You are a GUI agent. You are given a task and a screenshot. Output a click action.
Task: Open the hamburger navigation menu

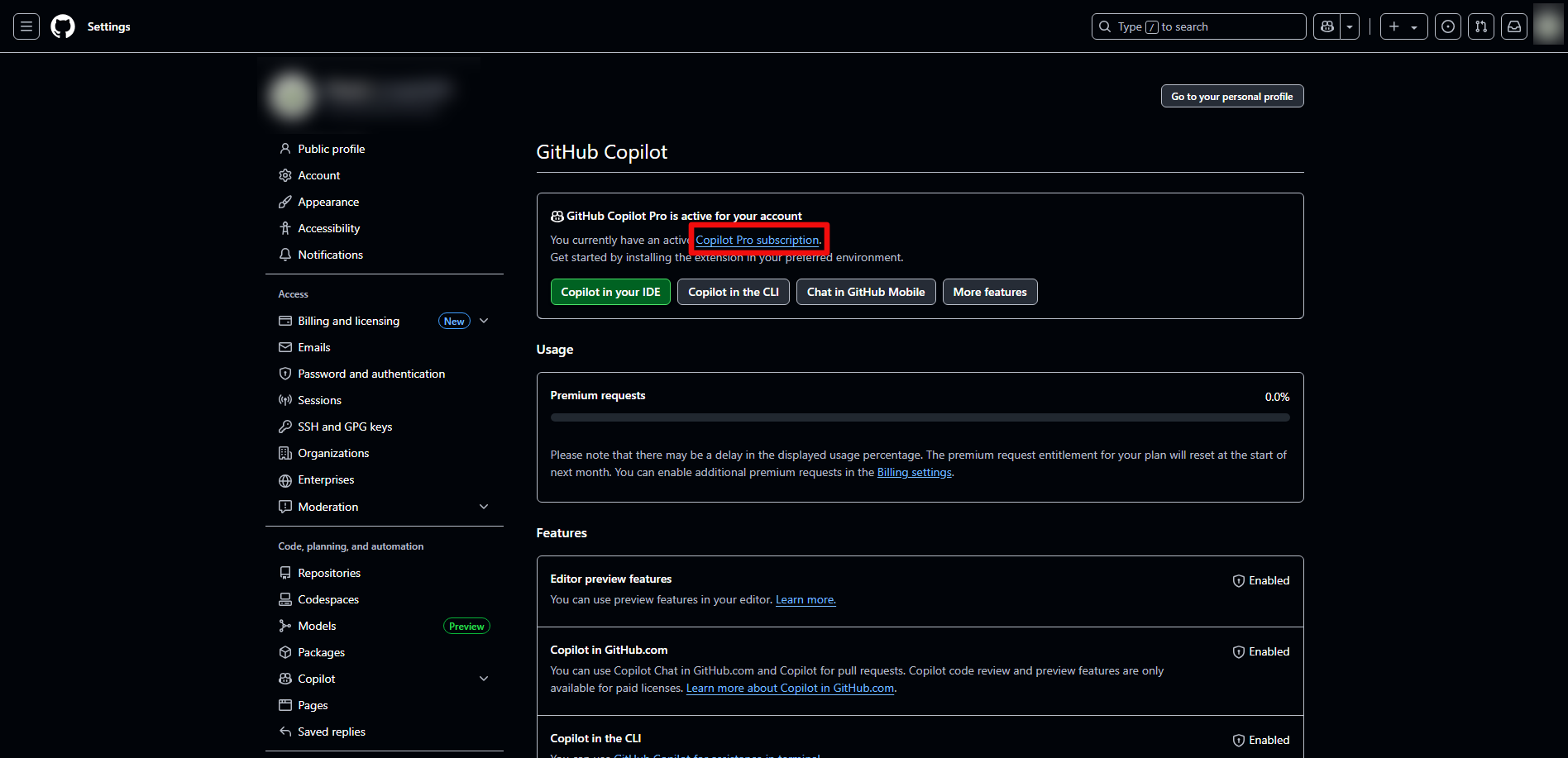click(x=26, y=26)
